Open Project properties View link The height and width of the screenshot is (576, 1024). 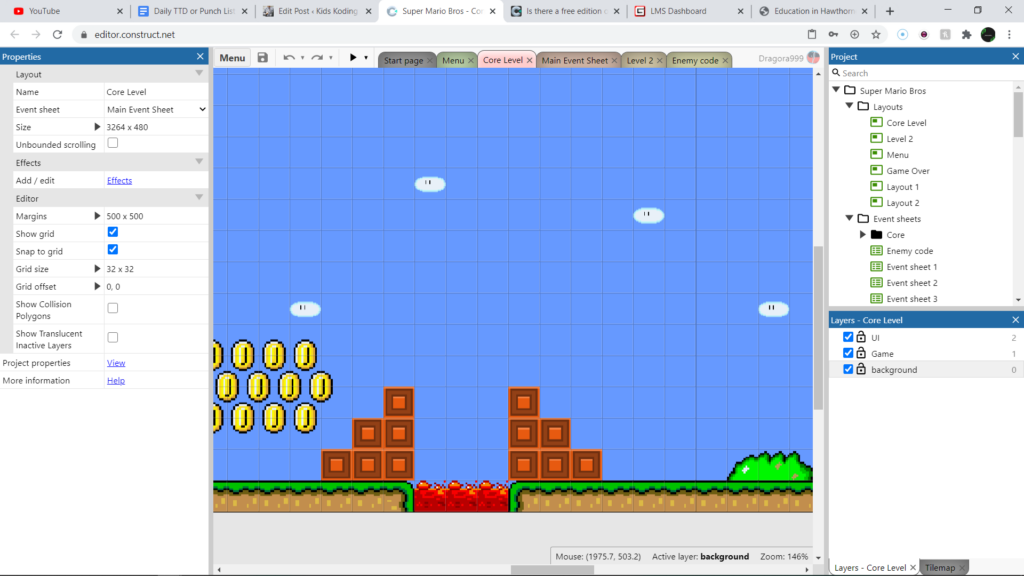pyautogui.click(x=116, y=362)
